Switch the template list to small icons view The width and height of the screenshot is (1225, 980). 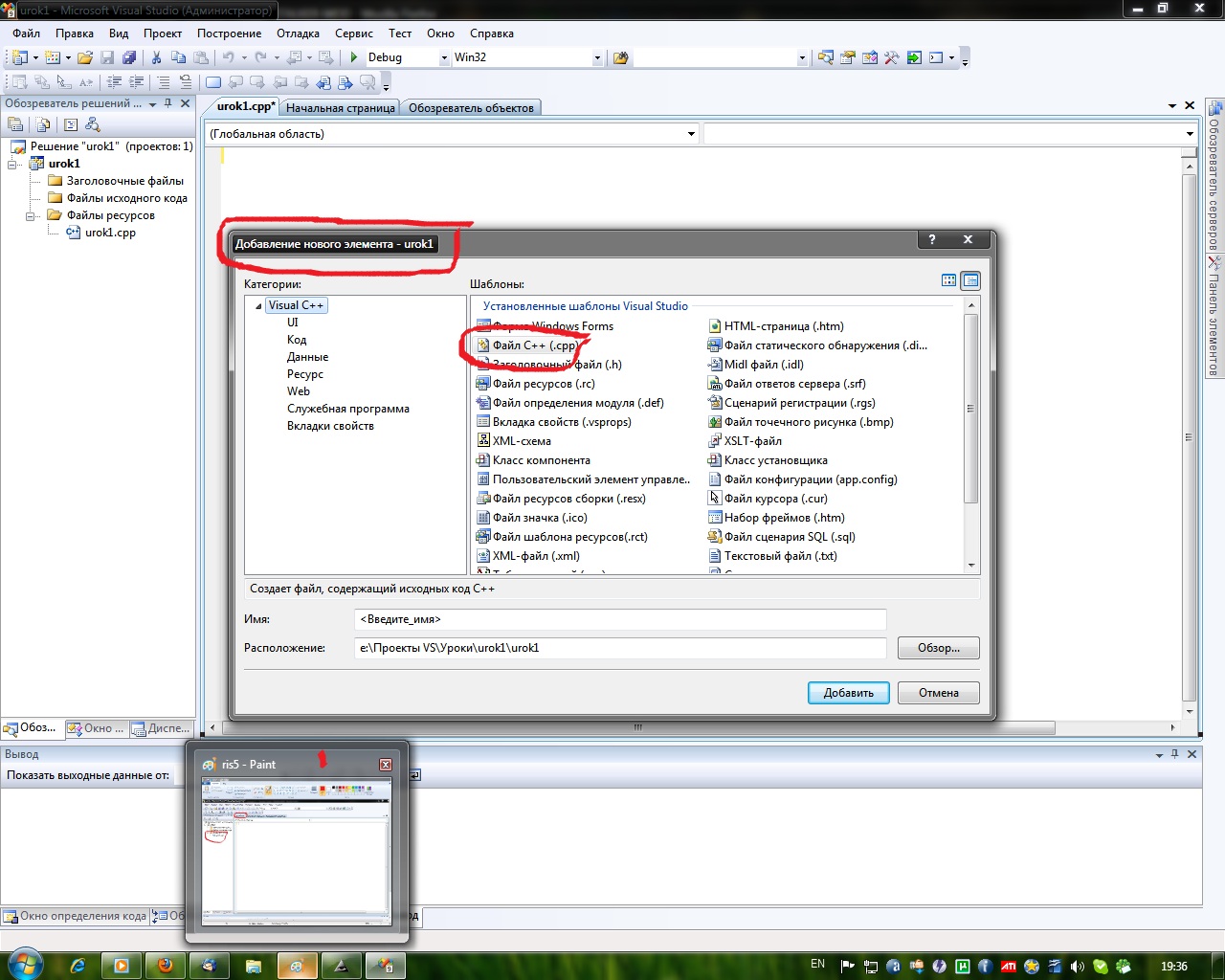pos(970,280)
